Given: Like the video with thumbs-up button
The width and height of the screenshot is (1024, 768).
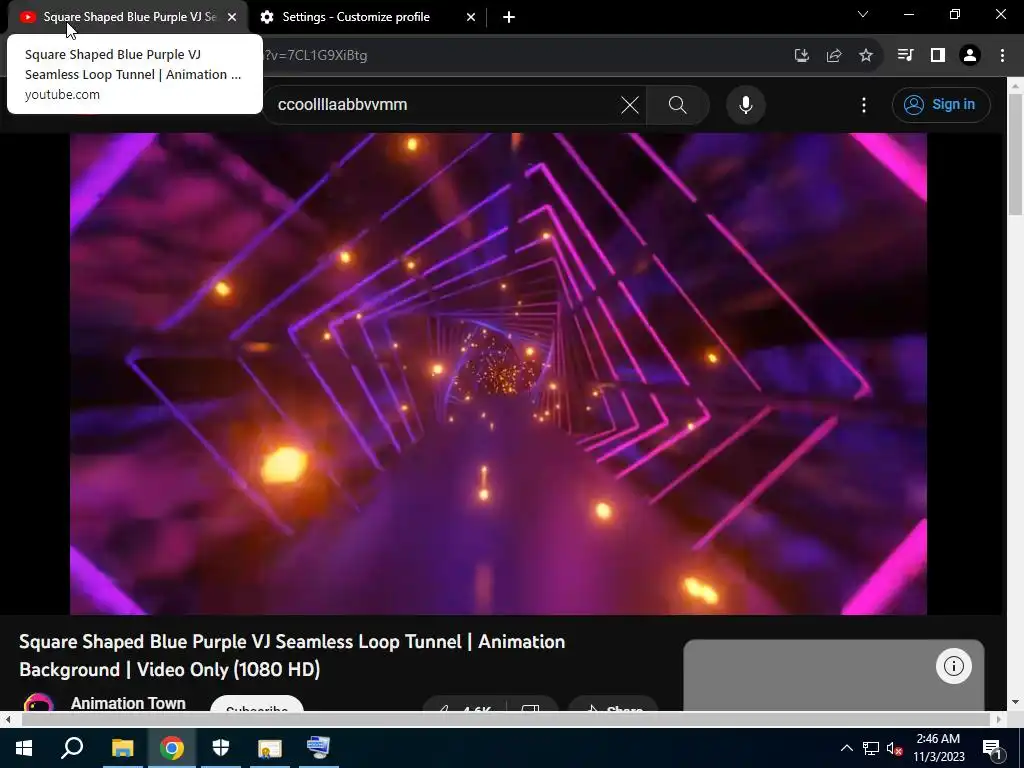Looking at the screenshot, I should point(464,705).
